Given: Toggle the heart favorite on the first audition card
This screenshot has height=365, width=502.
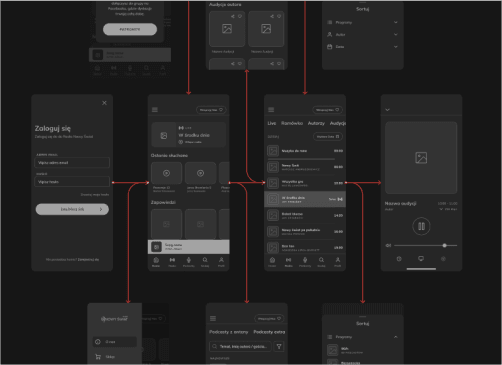Looking at the screenshot, I should (240, 16).
